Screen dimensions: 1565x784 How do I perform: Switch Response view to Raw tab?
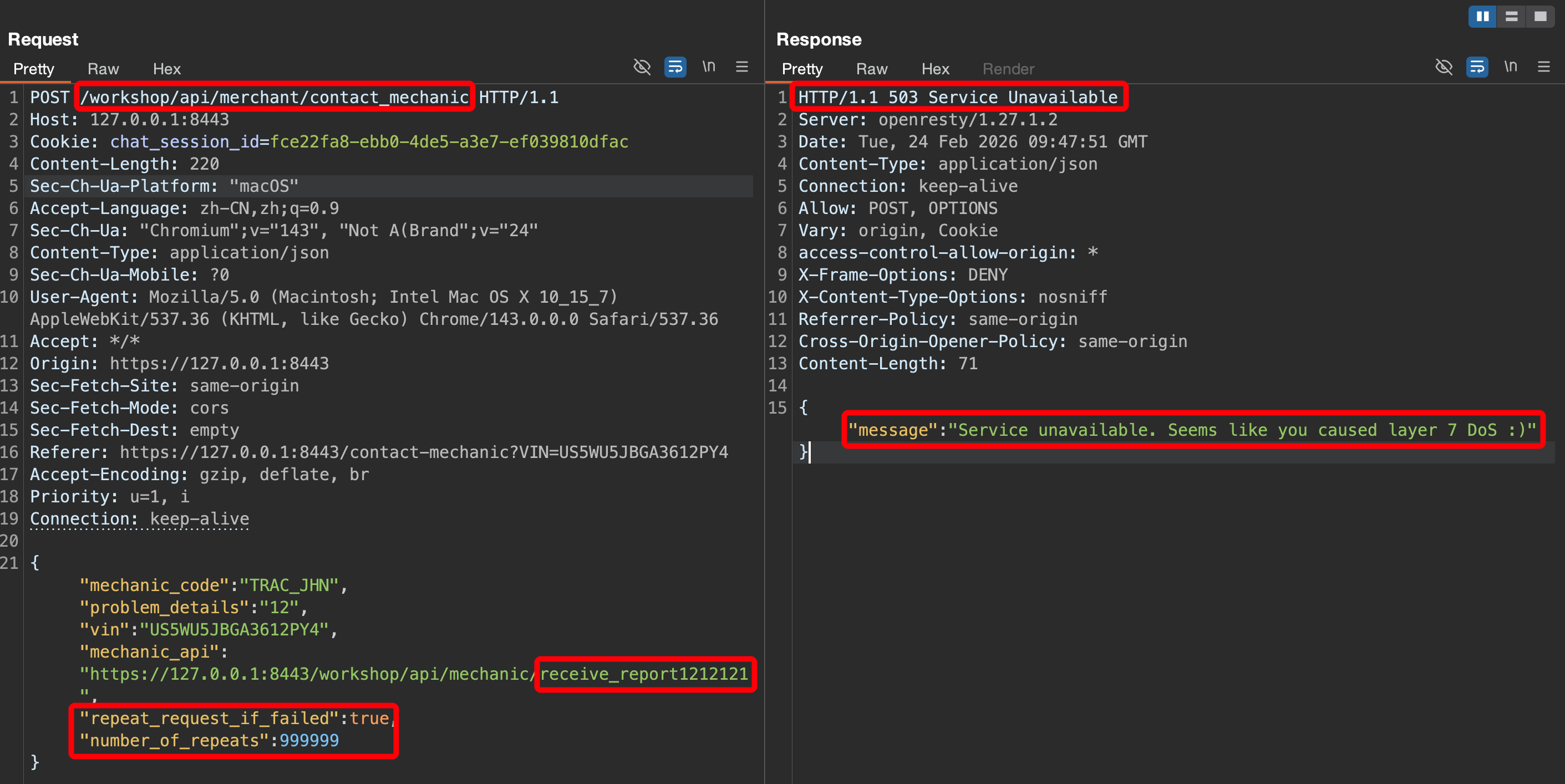[x=871, y=69]
